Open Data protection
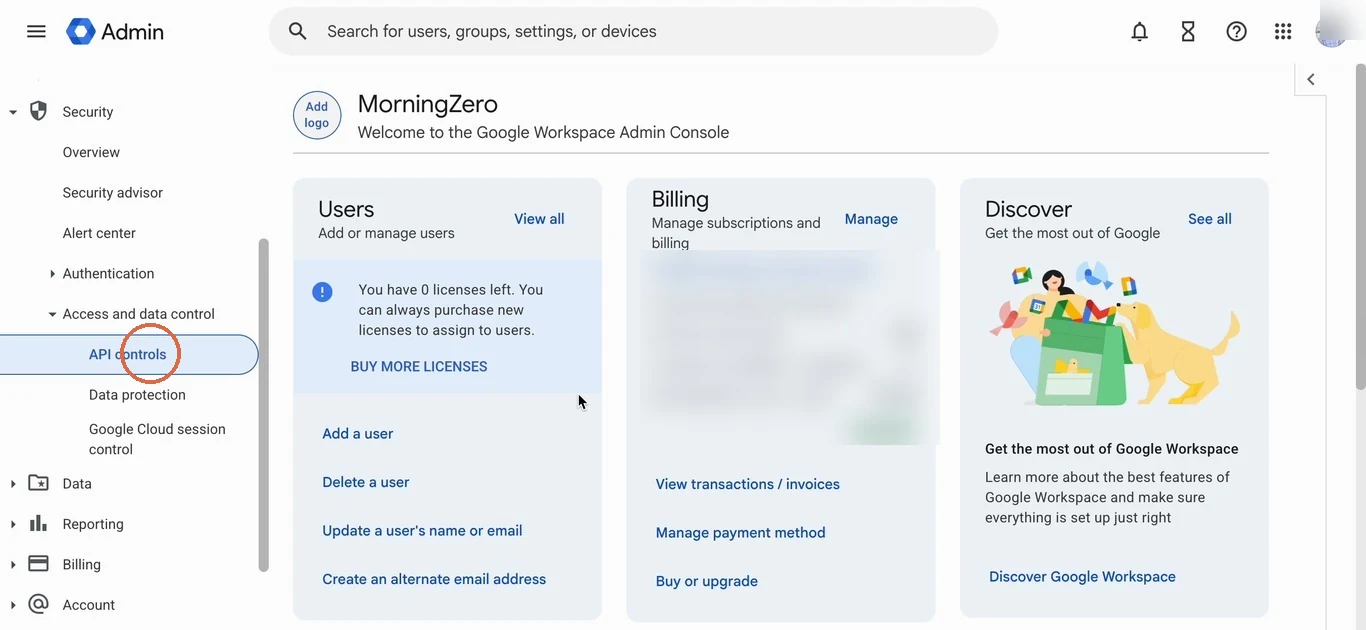The image size is (1366, 630). click(x=137, y=395)
